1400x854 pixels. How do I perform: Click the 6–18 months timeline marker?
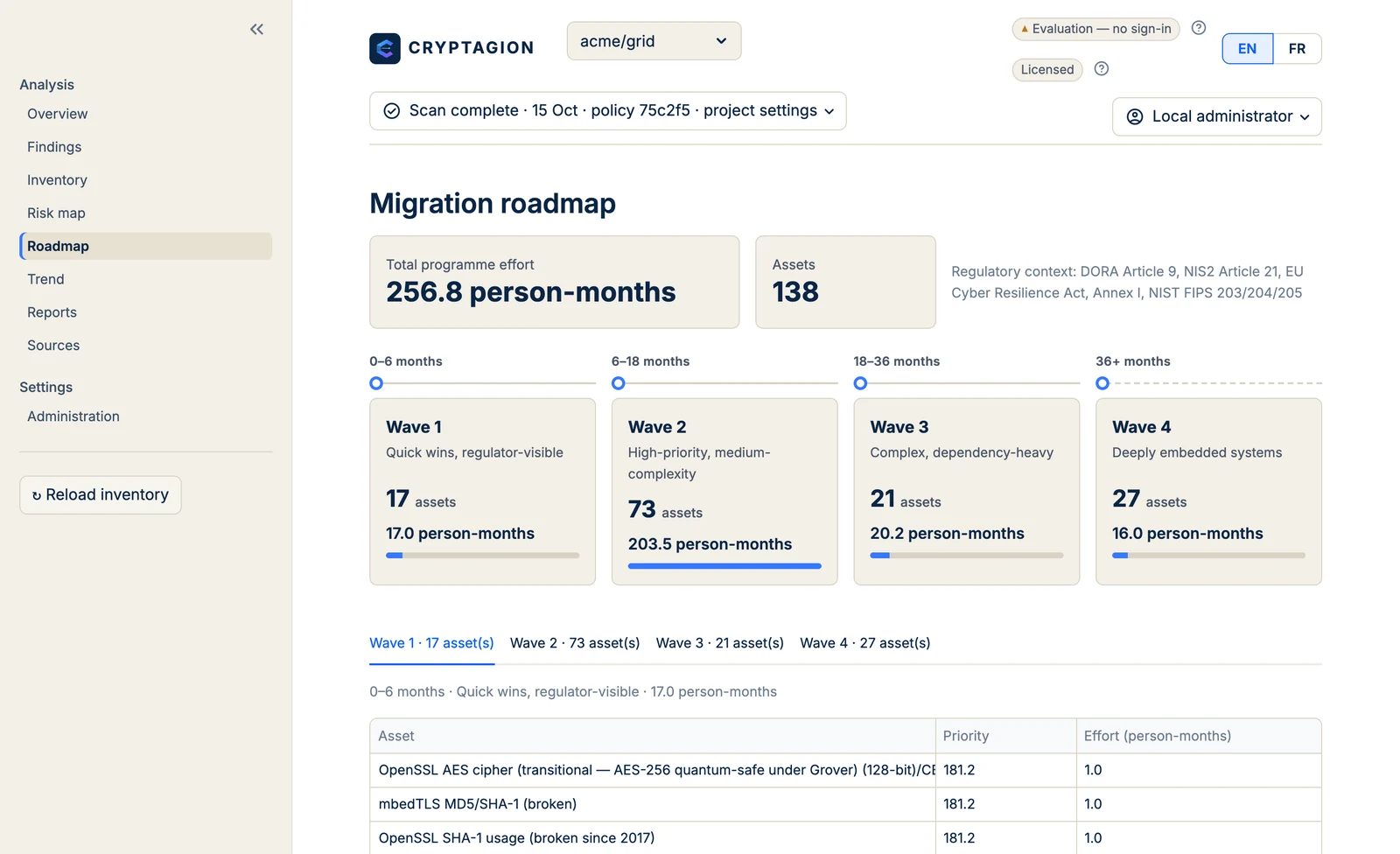[x=619, y=383]
